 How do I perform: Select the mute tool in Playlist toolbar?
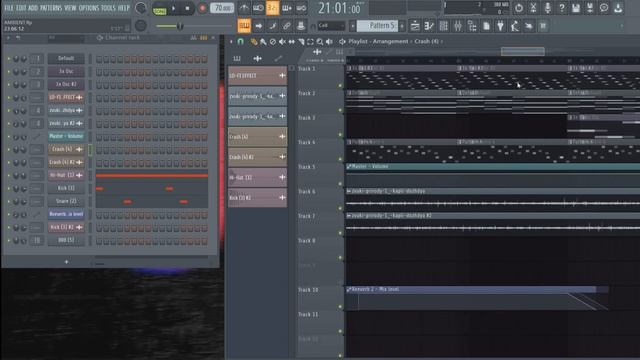click(282, 41)
